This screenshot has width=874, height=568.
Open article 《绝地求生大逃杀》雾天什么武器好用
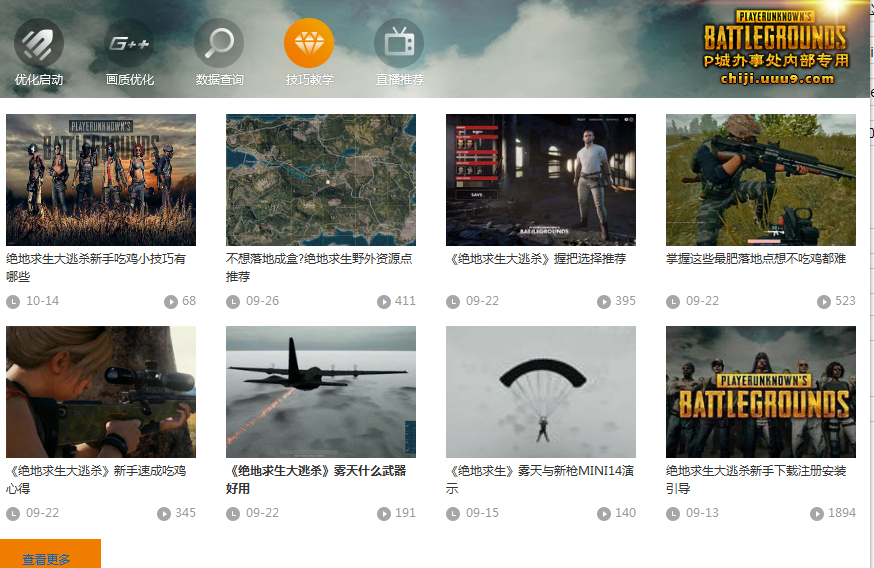click(x=316, y=479)
